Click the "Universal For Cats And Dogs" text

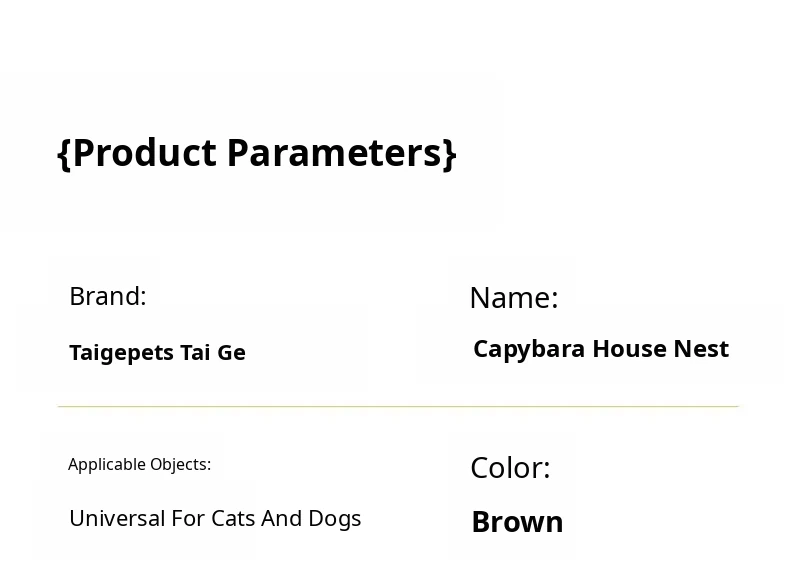coord(215,518)
